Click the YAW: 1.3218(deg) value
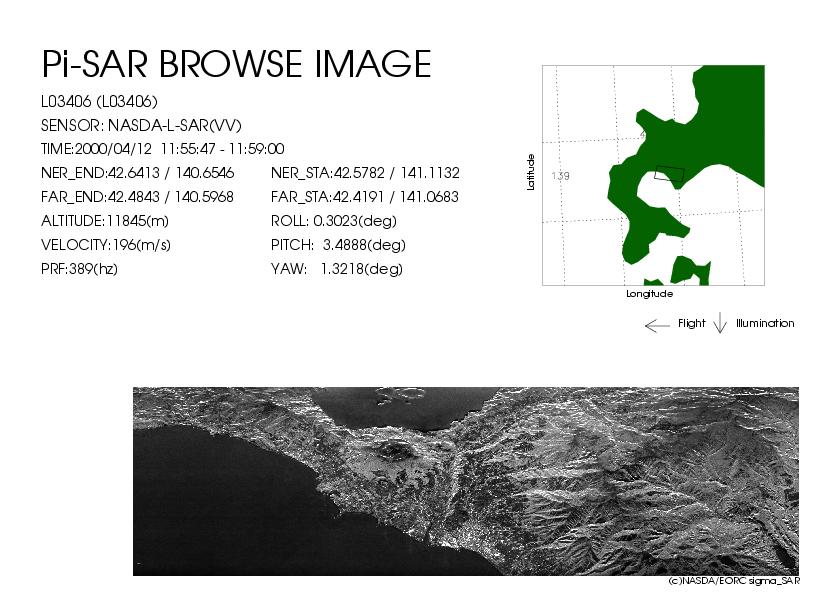 coord(337,269)
